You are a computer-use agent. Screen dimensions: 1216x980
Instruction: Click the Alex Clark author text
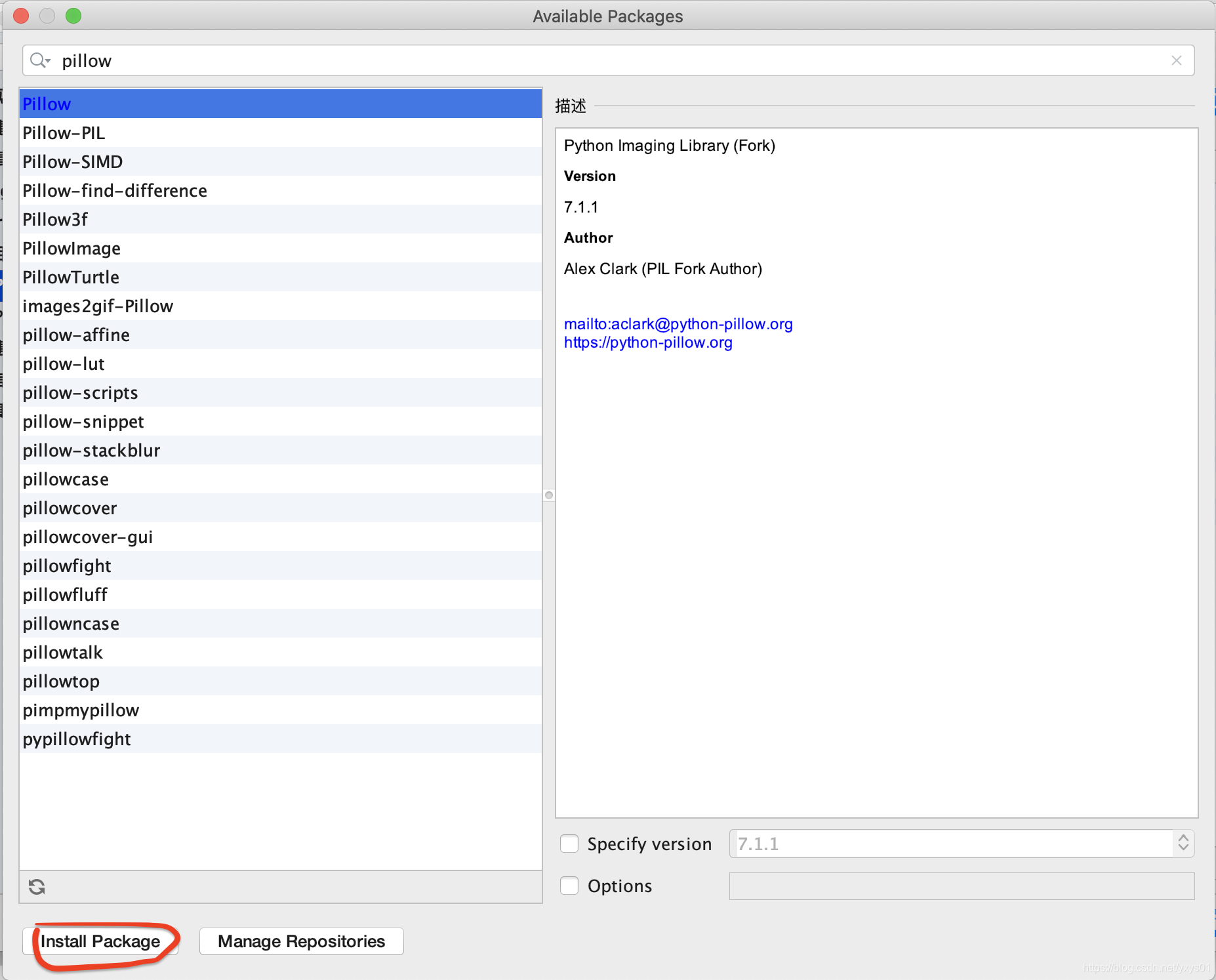pos(663,269)
